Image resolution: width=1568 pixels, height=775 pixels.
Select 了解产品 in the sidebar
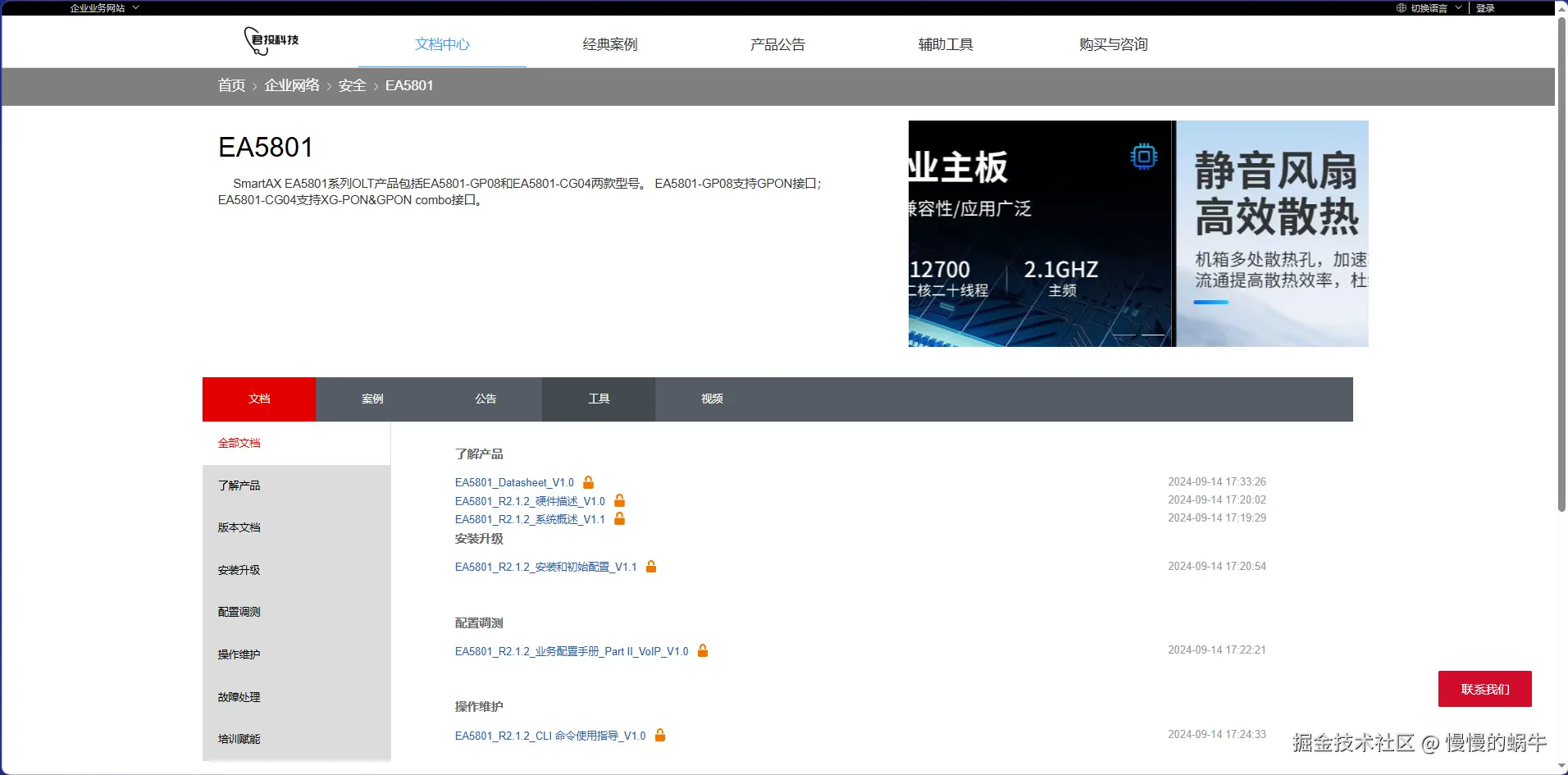click(297, 486)
